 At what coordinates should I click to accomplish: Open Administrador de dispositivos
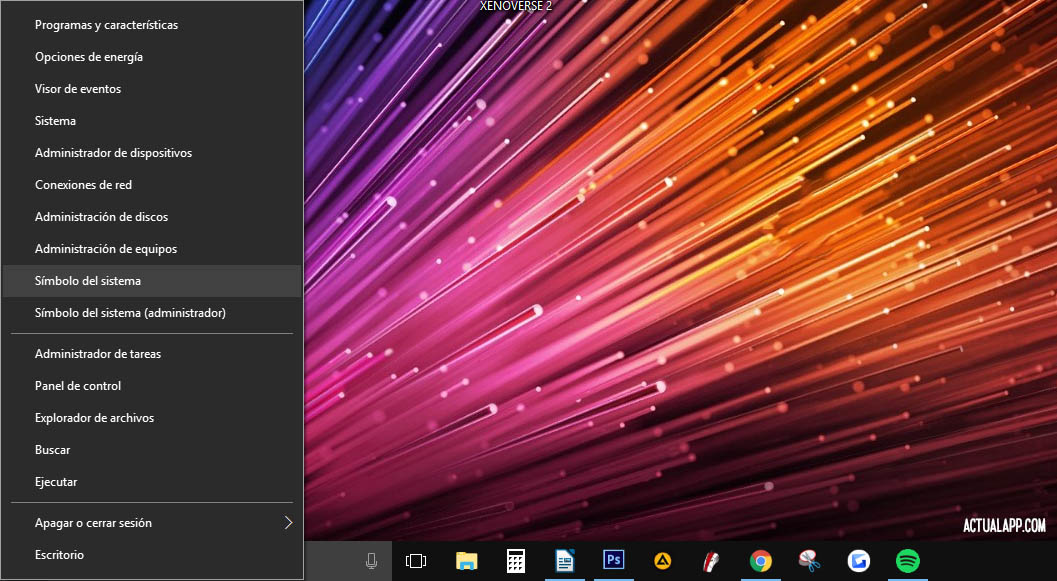coord(152,153)
